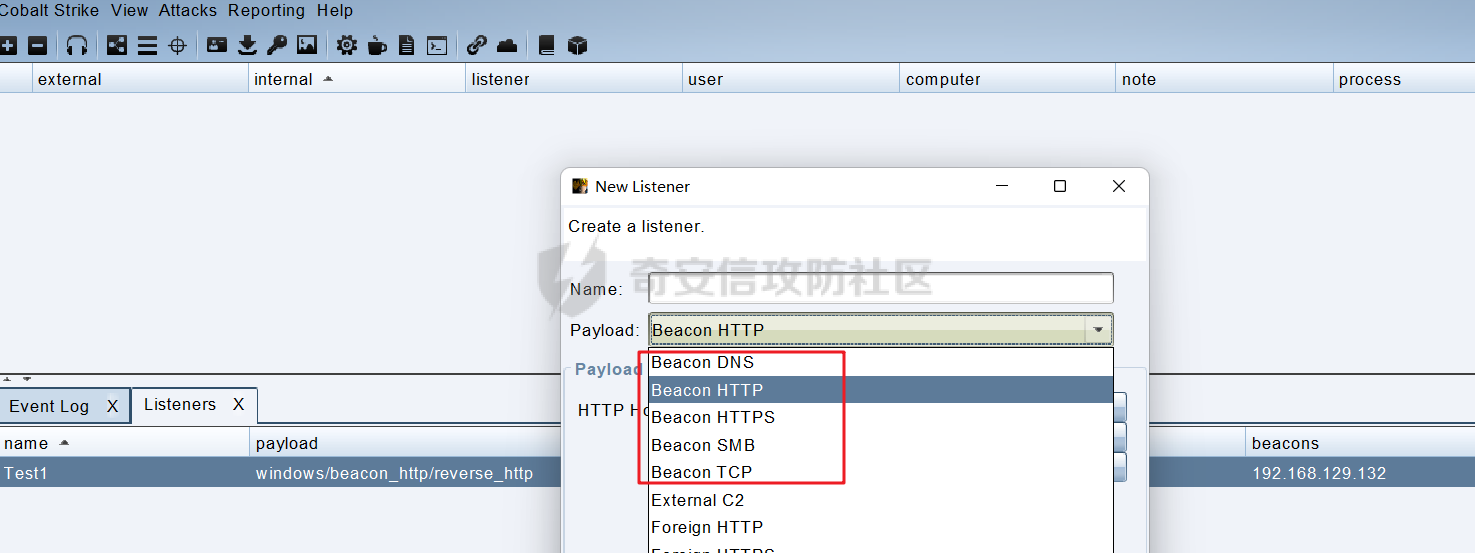Viewport: 1475px width, 553px height.
Task: Click the cube About icon
Action: pyautogui.click(x=577, y=45)
